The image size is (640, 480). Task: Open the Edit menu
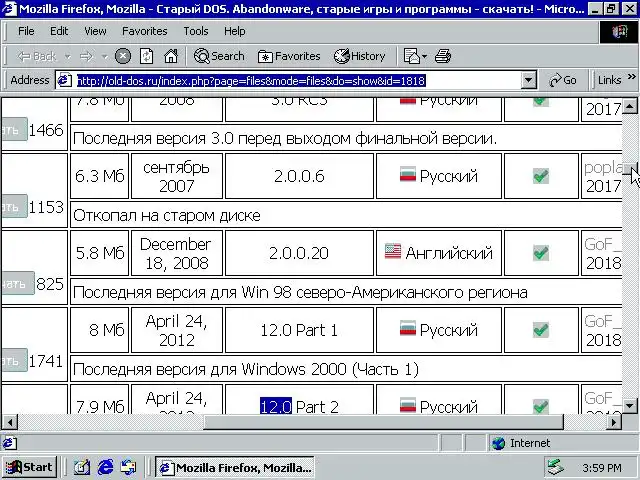coord(59,31)
